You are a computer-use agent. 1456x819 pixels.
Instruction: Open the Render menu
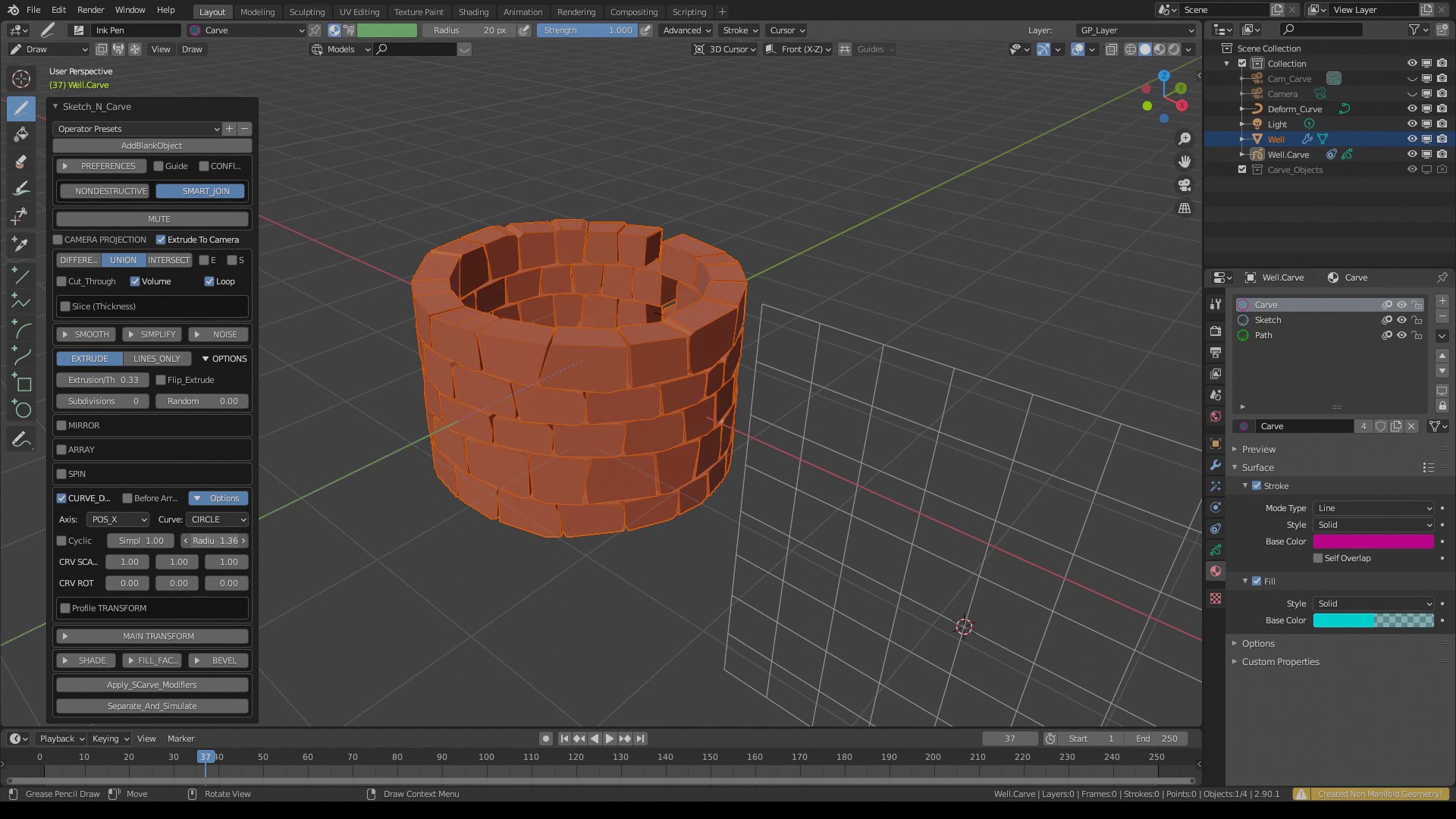click(x=90, y=10)
